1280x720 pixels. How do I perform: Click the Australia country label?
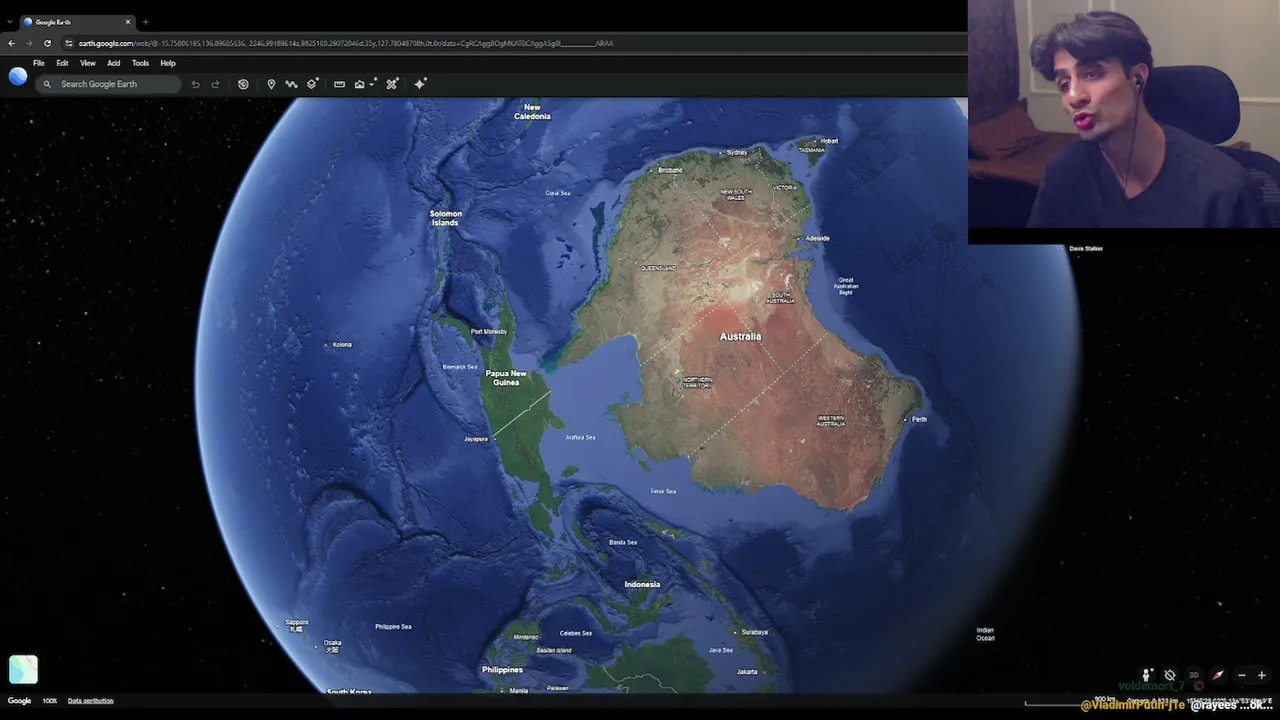point(740,337)
